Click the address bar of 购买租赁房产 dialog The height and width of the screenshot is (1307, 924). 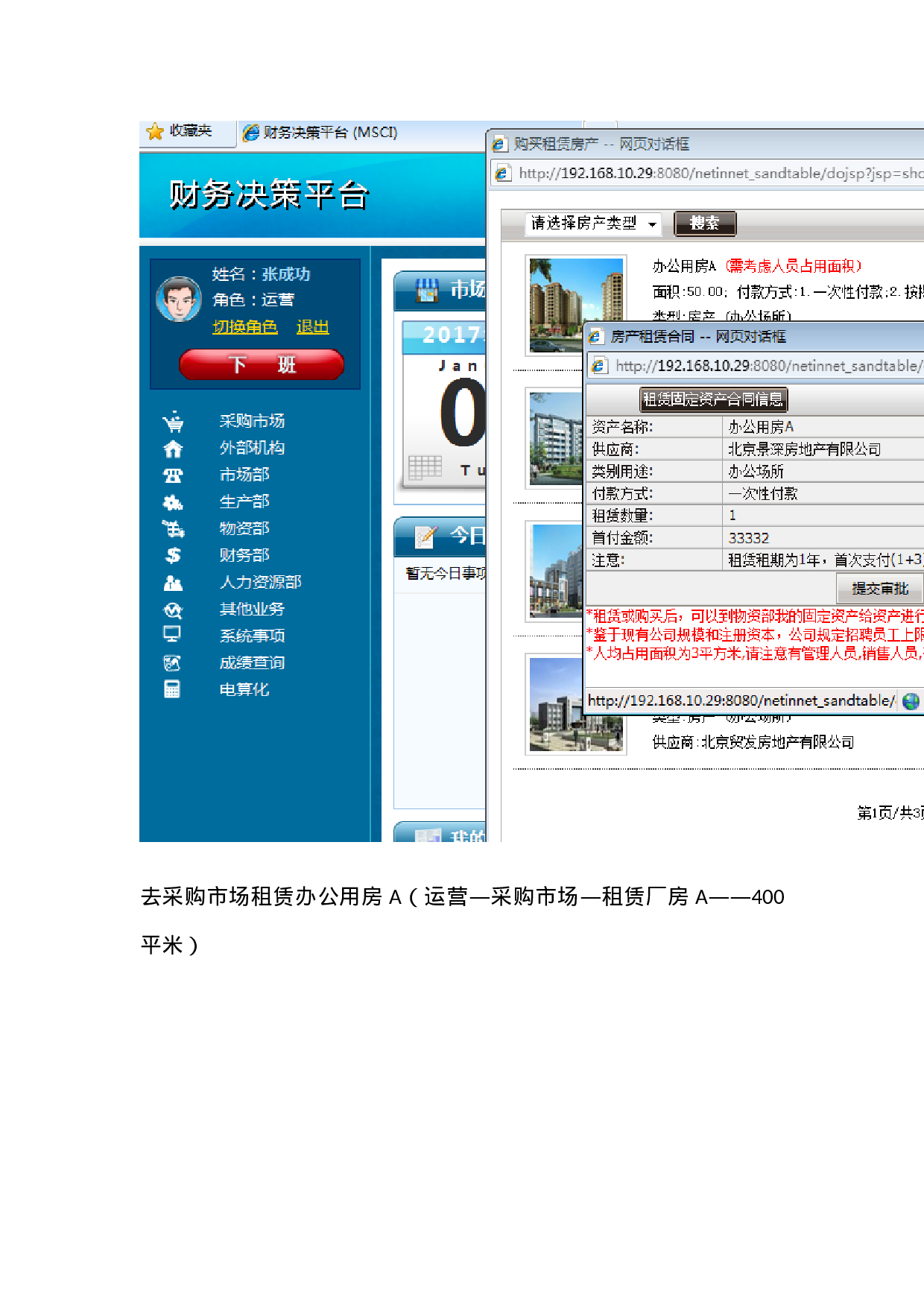[x=708, y=174]
